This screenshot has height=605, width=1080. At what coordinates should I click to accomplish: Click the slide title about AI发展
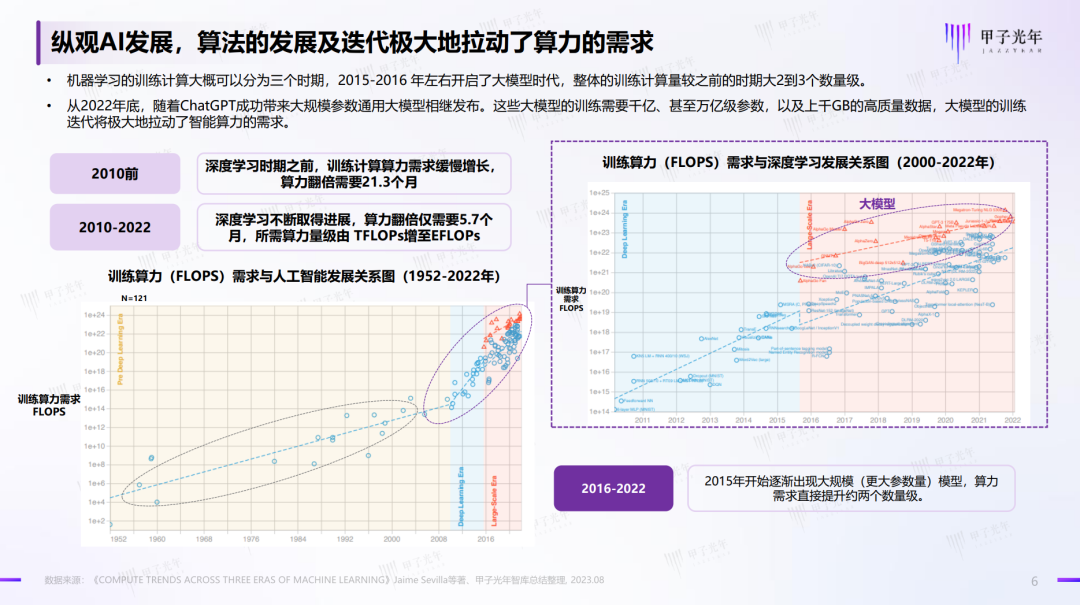coord(345,42)
